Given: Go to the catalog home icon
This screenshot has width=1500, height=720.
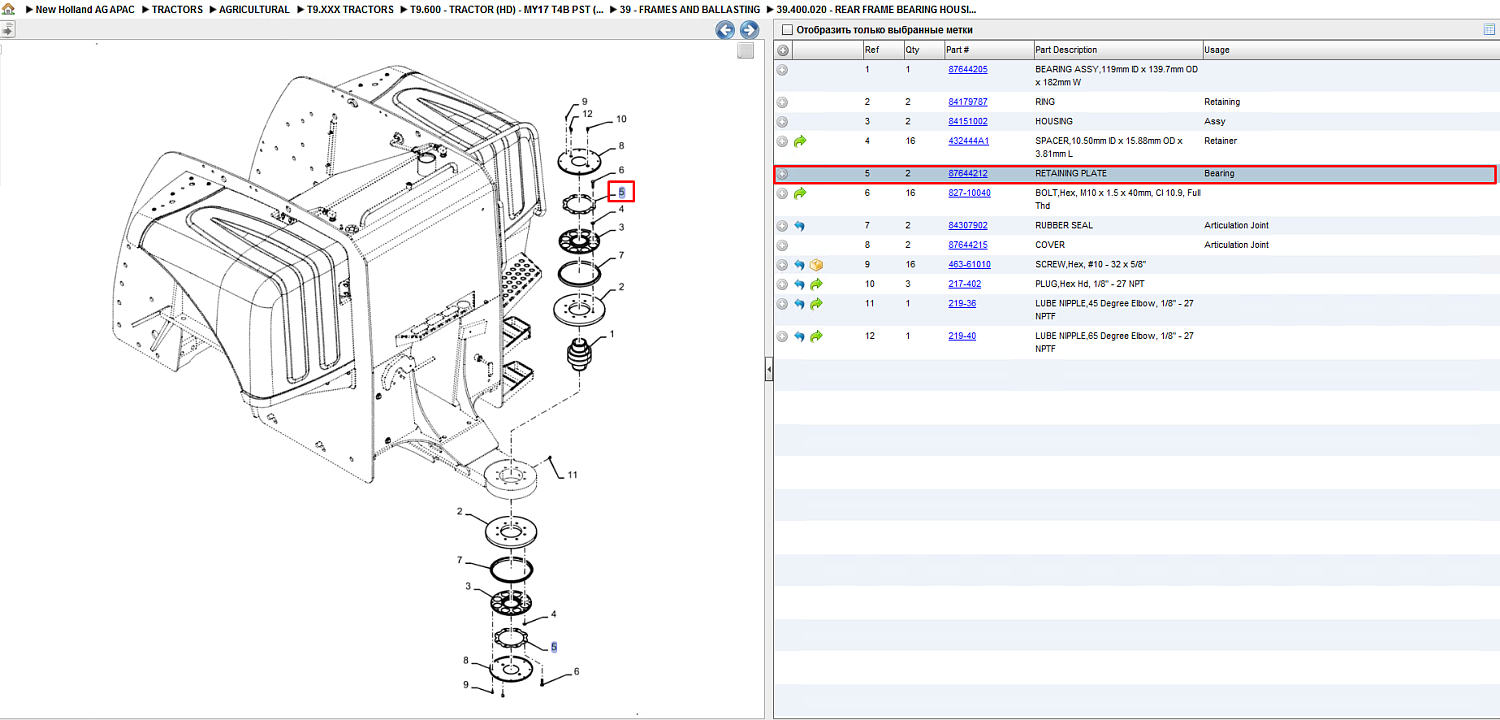Looking at the screenshot, I should [x=8, y=9].
